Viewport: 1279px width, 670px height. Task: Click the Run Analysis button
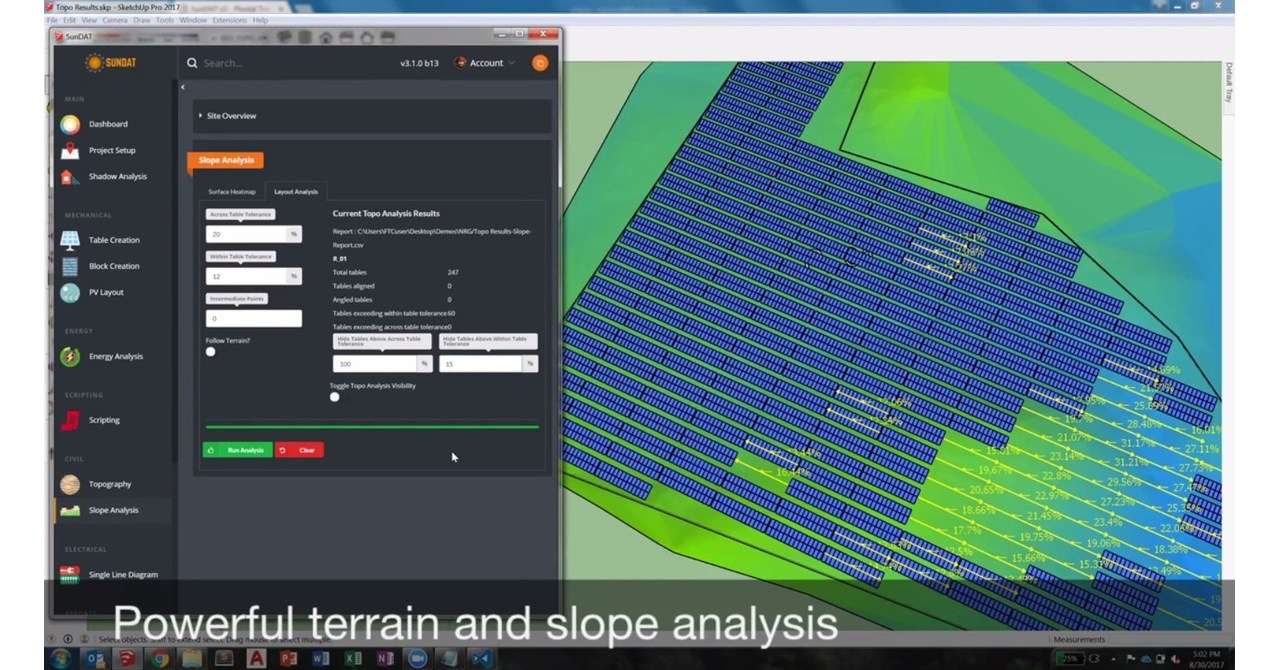pyautogui.click(x=237, y=450)
